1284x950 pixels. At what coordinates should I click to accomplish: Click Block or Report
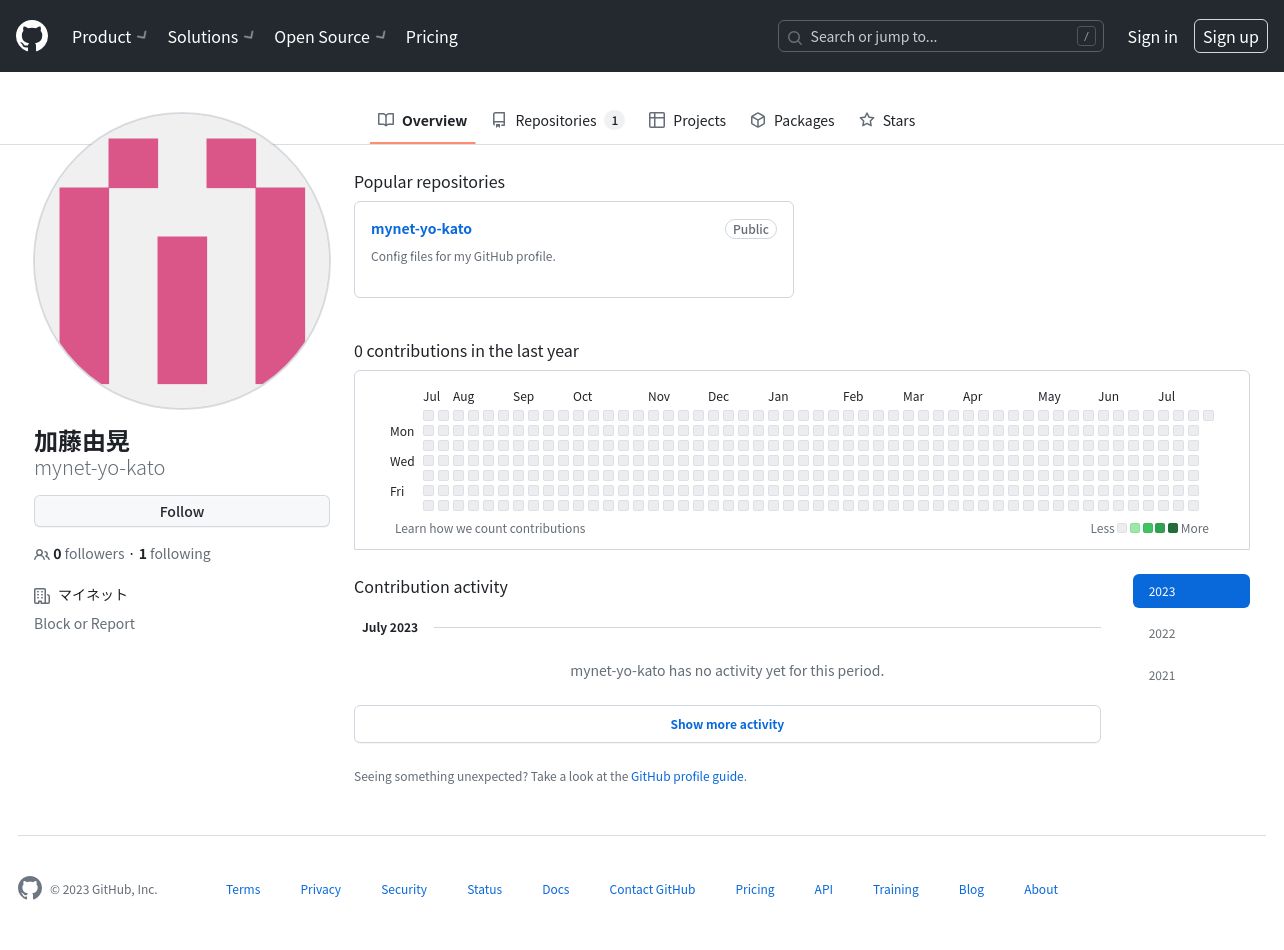tap(84, 623)
